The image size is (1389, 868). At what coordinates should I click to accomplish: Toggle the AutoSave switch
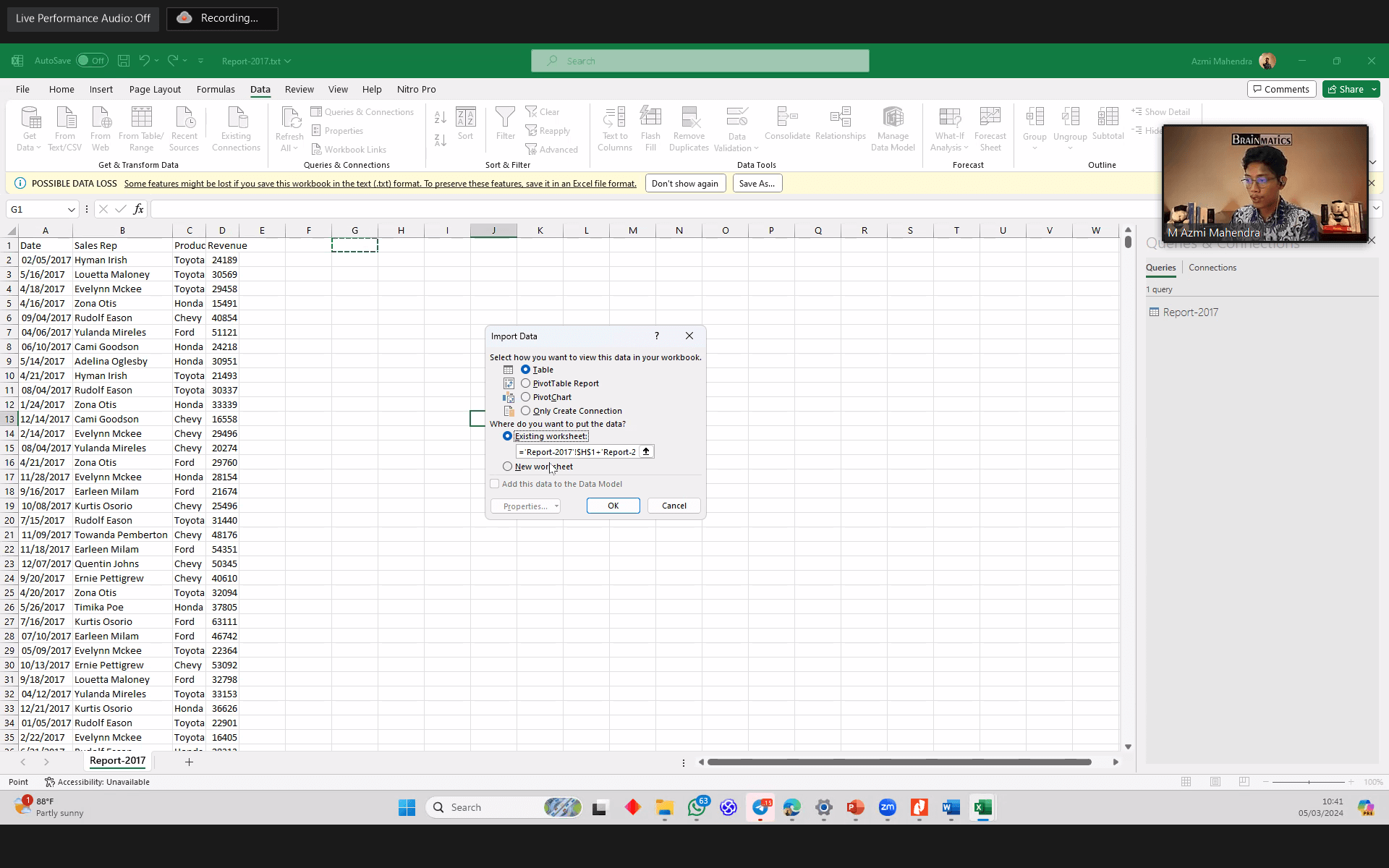pos(92,61)
